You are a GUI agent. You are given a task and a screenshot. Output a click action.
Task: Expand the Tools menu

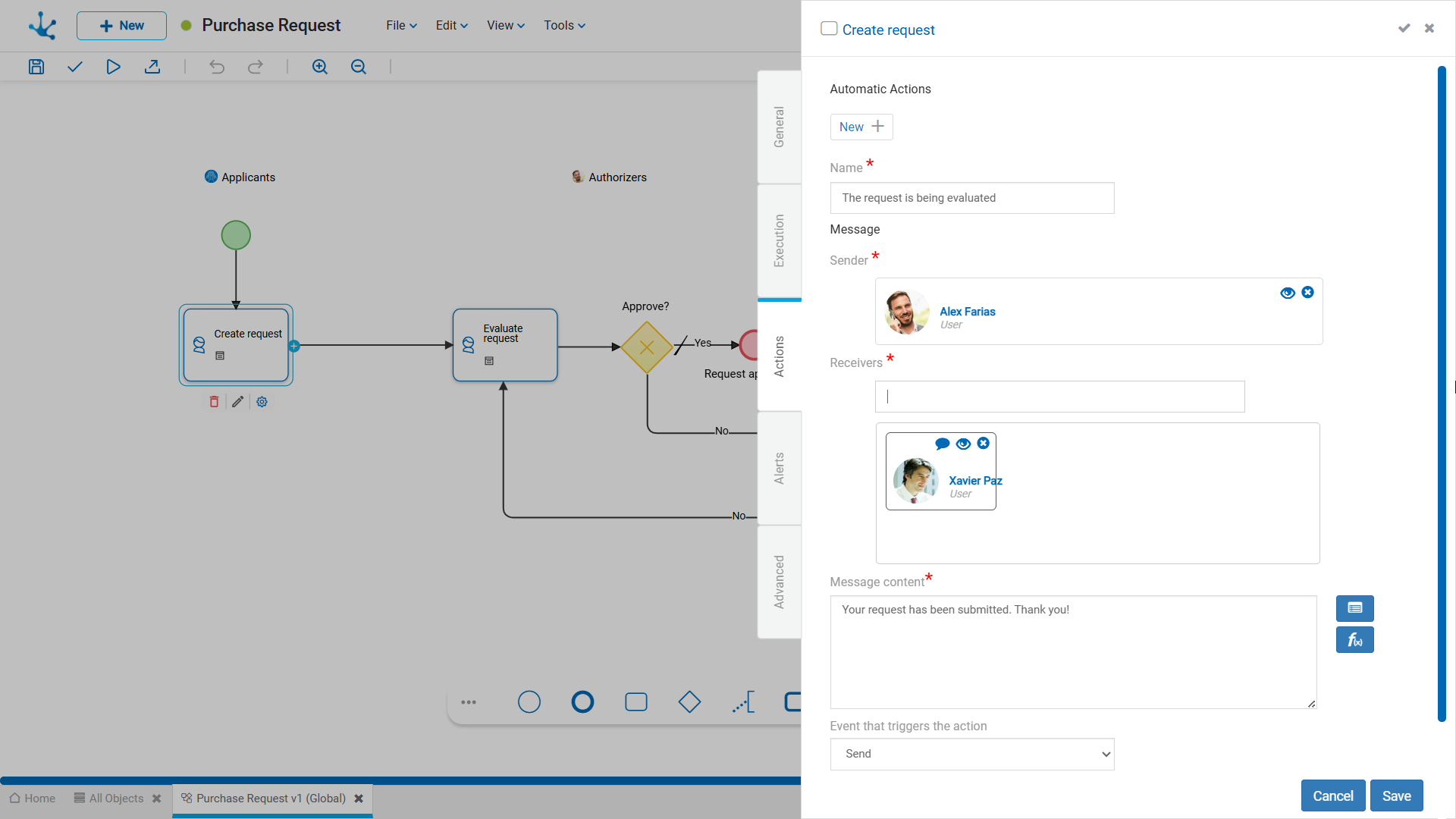tap(564, 25)
